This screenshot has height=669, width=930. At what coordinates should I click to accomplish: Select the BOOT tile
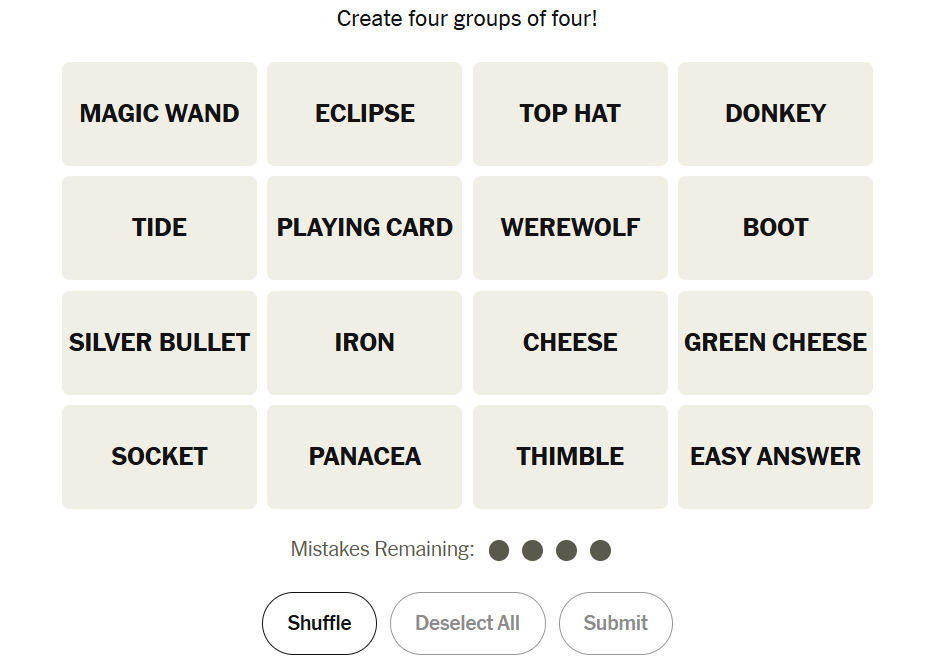(x=775, y=228)
